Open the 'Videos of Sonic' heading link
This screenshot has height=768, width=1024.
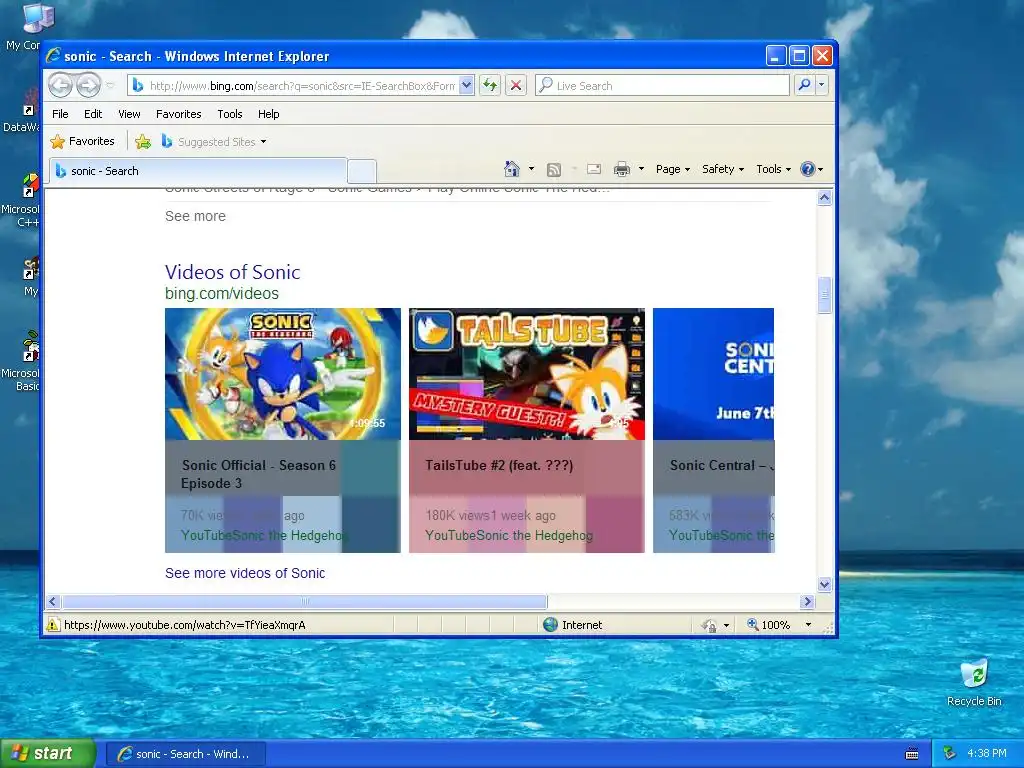pos(232,272)
